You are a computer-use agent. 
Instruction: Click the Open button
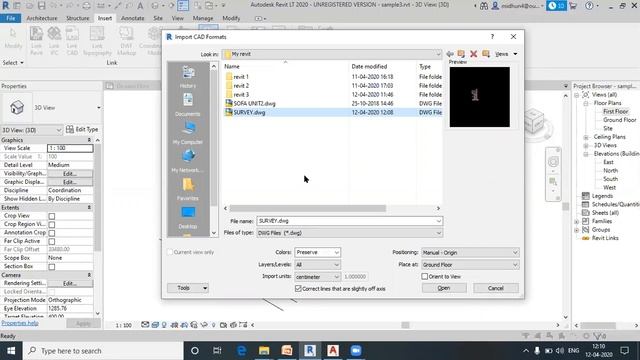click(444, 288)
